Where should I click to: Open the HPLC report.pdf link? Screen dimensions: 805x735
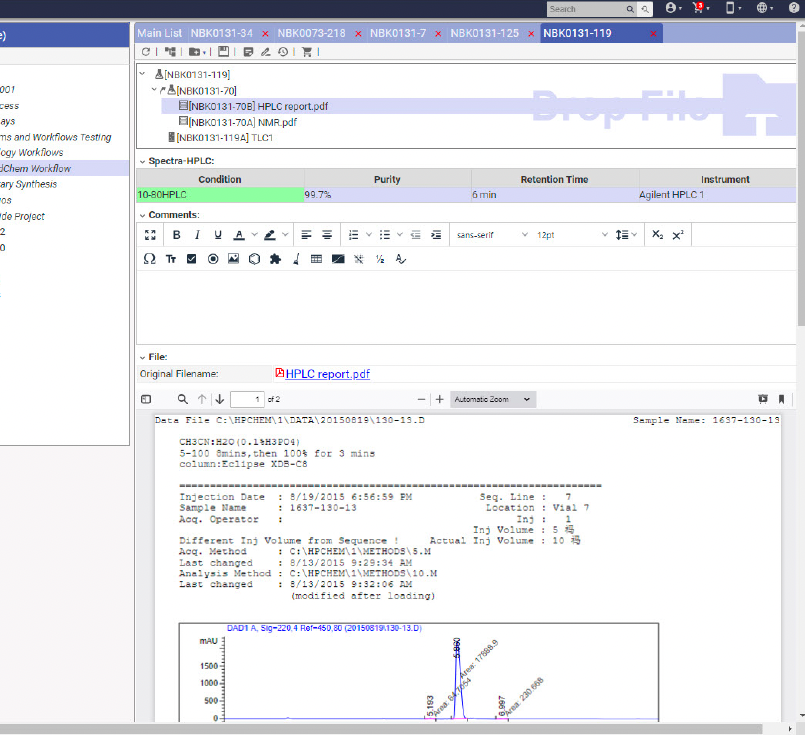(x=327, y=374)
